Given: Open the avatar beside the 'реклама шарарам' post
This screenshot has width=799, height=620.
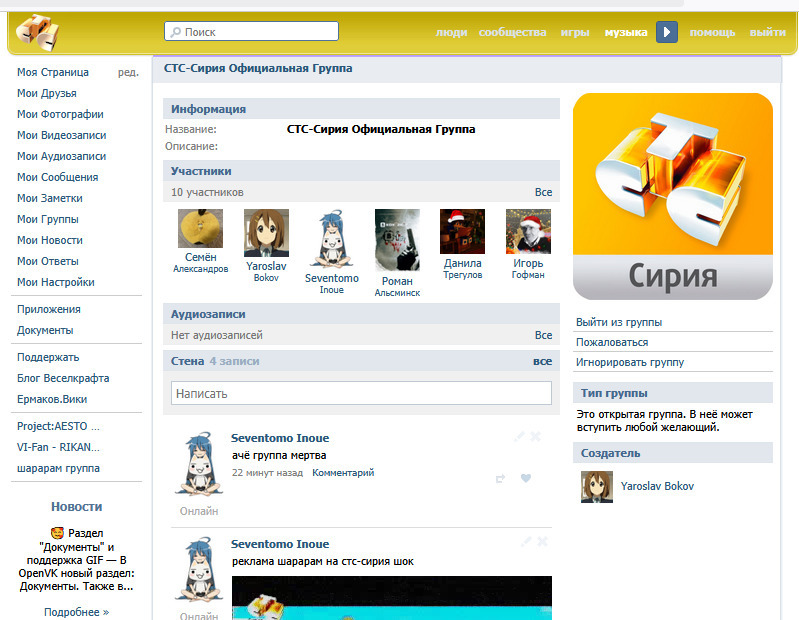Looking at the screenshot, I should (199, 569).
